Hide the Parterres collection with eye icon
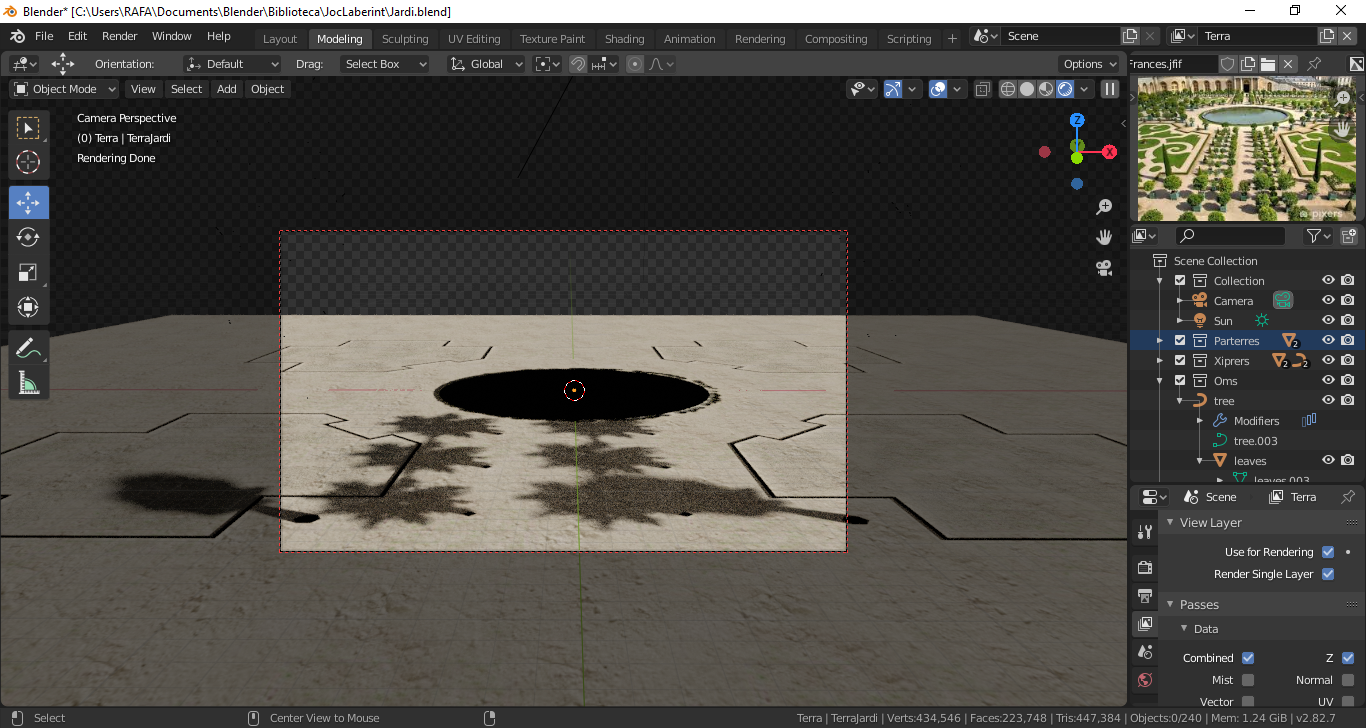The width and height of the screenshot is (1366, 728). click(1328, 340)
